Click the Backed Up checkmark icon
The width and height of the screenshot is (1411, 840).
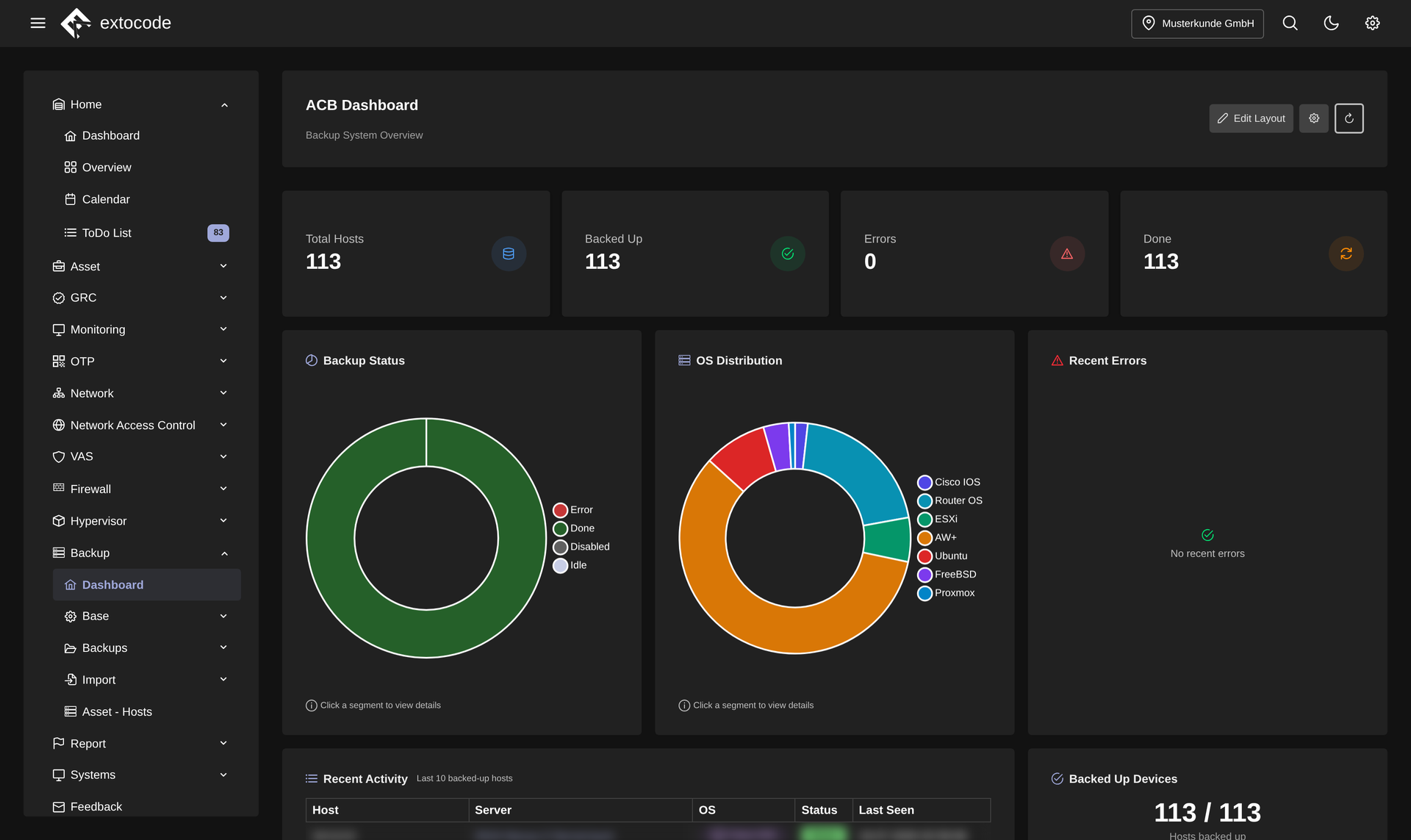(x=787, y=254)
